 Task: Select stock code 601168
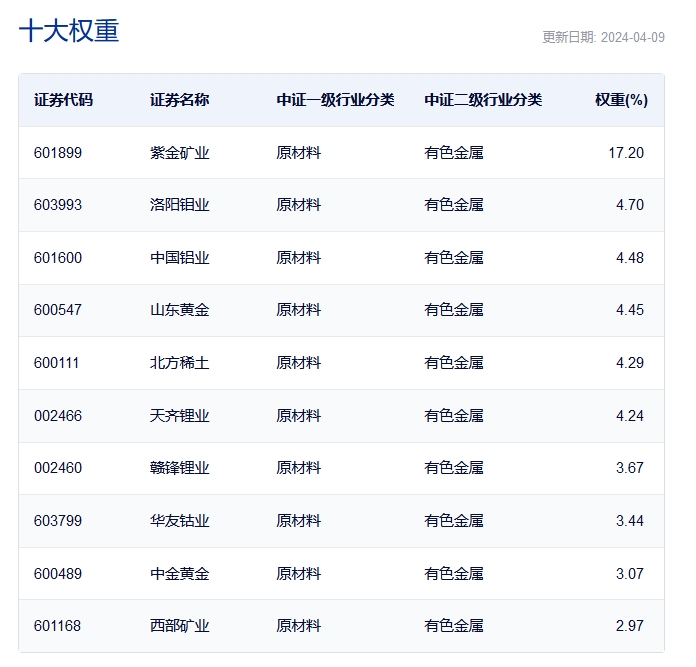[x=57, y=626]
